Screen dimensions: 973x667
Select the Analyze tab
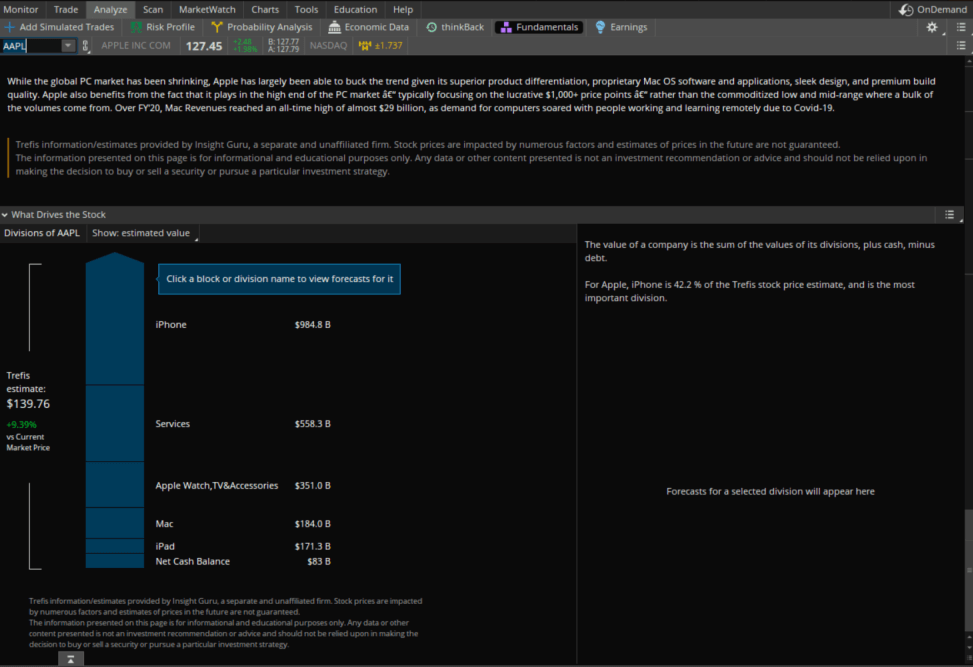[x=110, y=9]
